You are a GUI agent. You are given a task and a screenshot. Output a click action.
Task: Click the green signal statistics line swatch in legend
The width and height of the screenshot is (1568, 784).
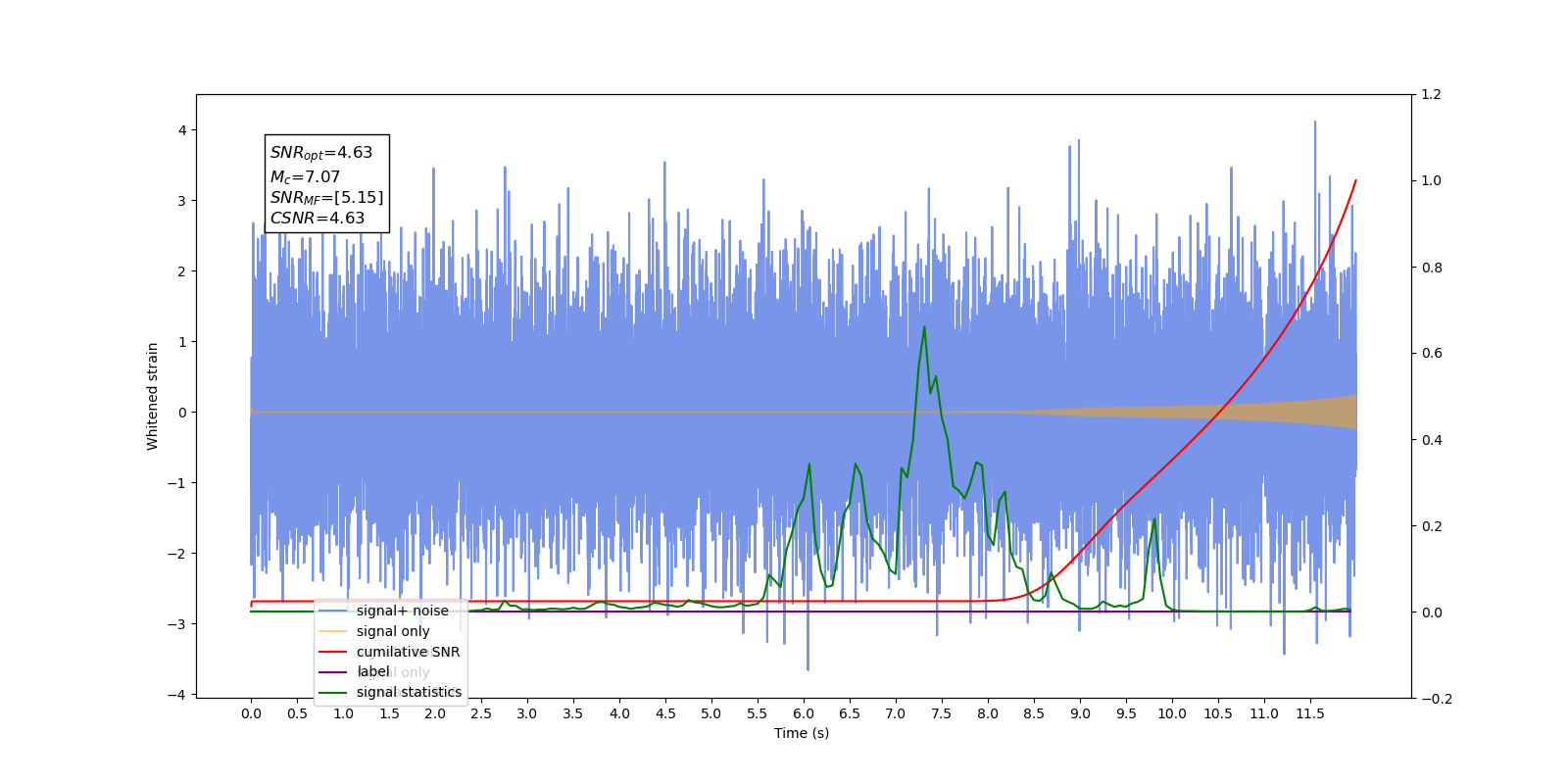point(333,692)
